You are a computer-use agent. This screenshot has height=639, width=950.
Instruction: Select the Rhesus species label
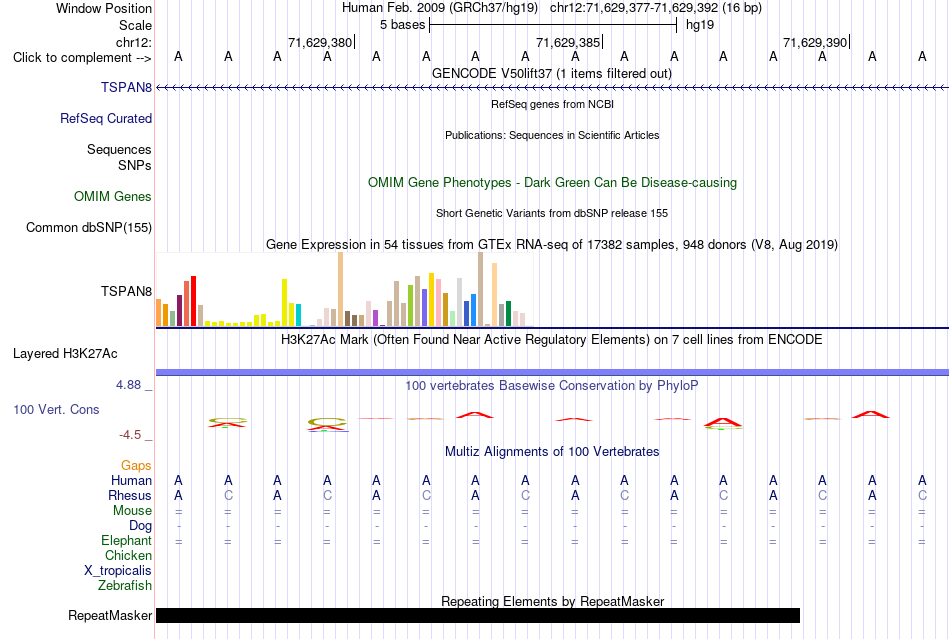tap(130, 495)
